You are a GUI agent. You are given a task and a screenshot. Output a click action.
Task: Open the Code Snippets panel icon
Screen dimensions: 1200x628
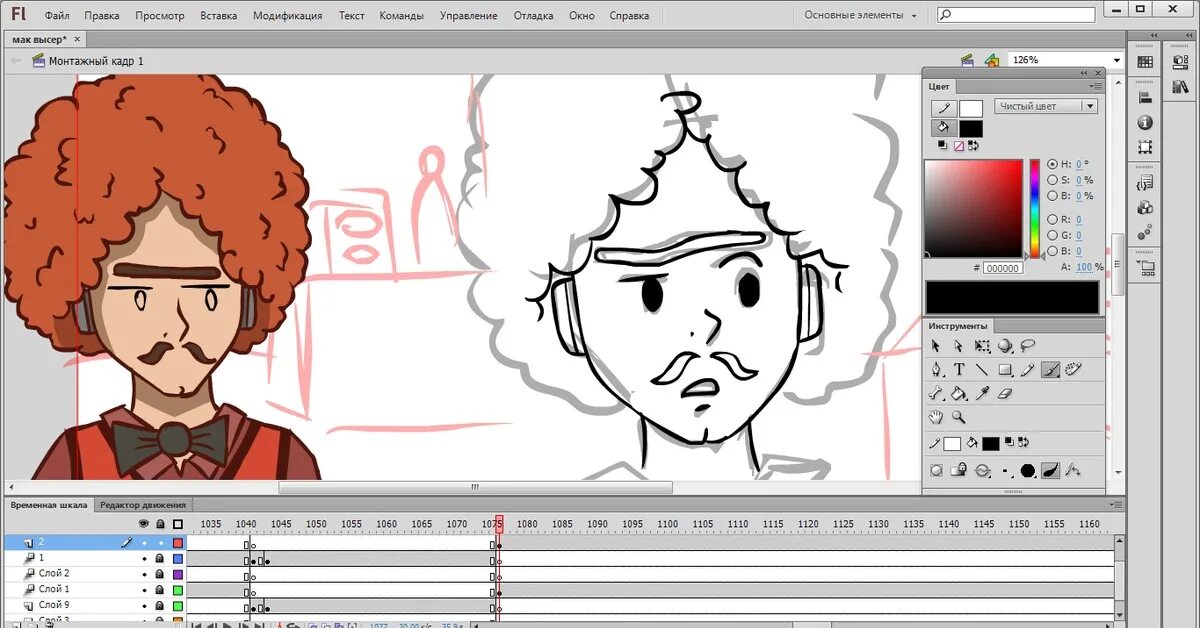(1145, 182)
